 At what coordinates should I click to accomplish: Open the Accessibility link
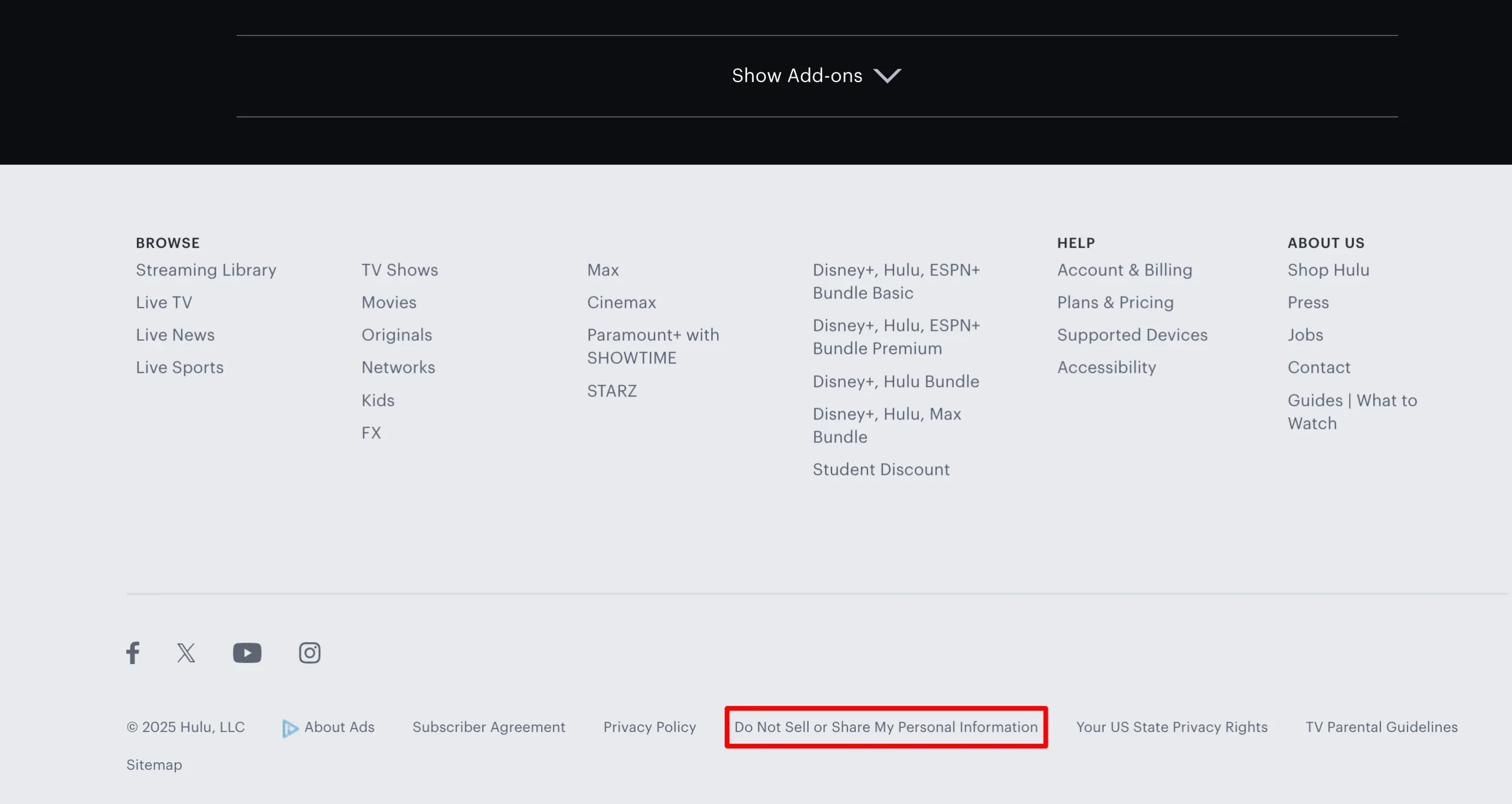tap(1106, 367)
